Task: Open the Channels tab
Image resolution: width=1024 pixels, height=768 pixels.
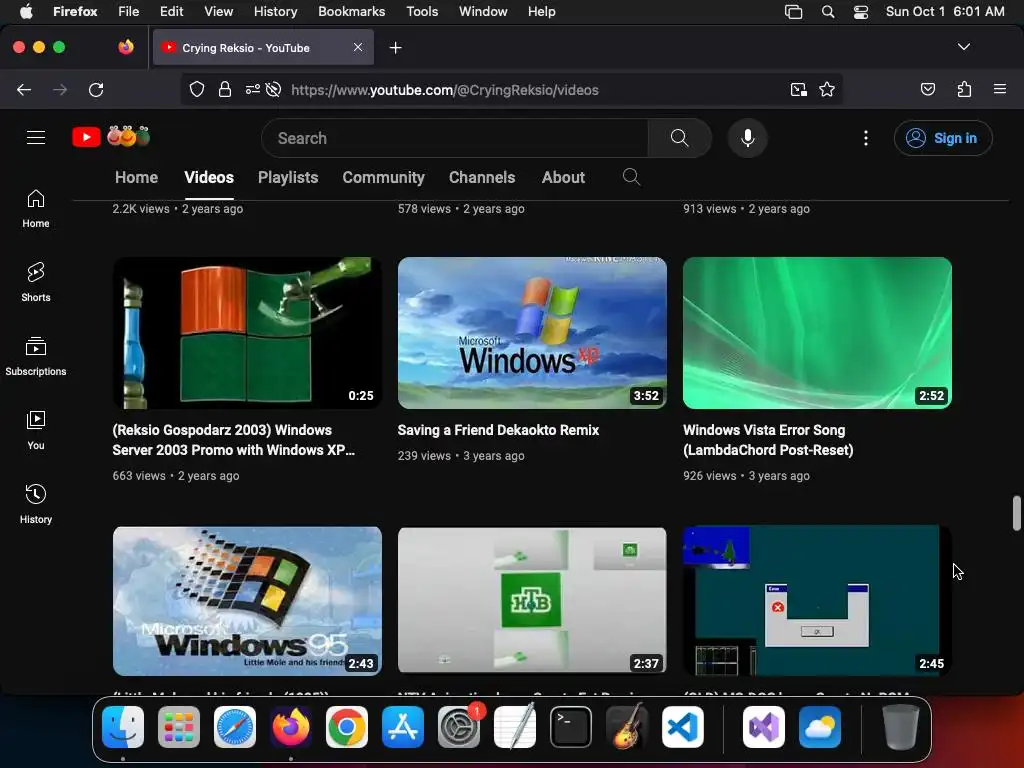Action: tap(482, 178)
